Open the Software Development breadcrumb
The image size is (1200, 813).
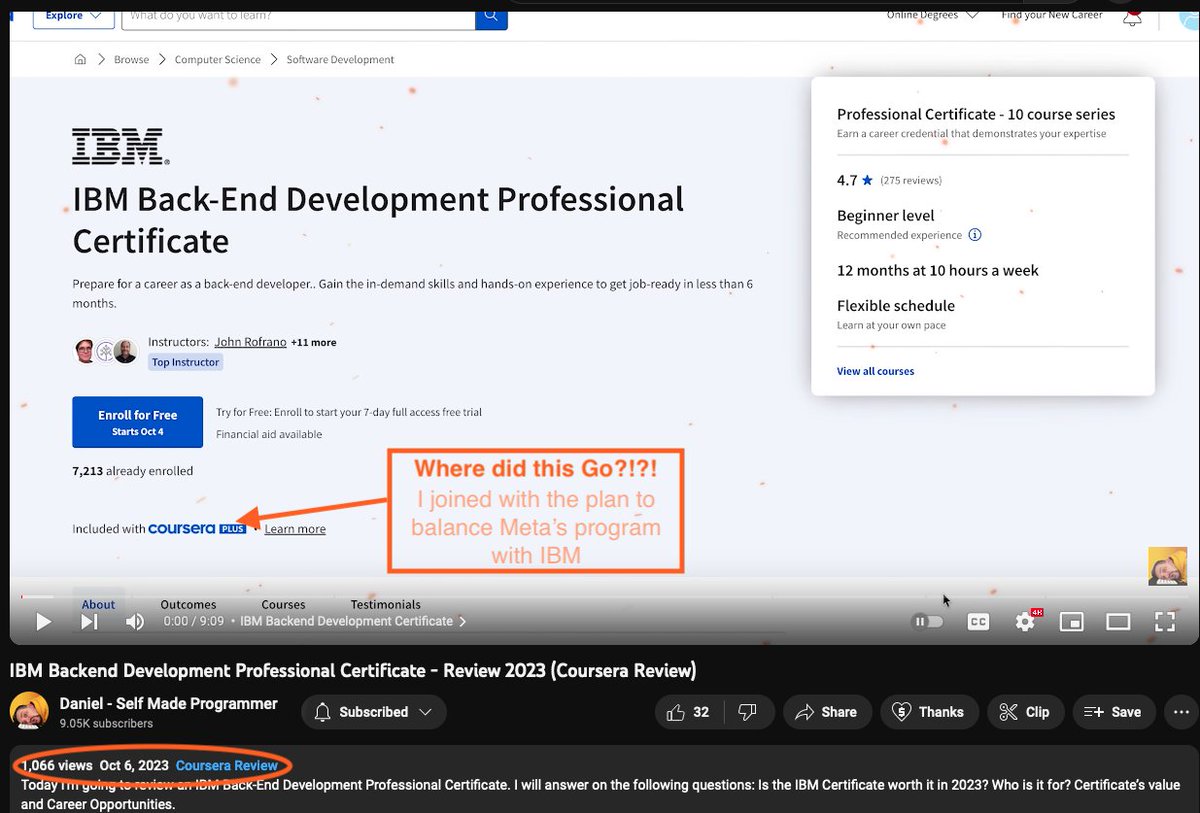pos(340,60)
